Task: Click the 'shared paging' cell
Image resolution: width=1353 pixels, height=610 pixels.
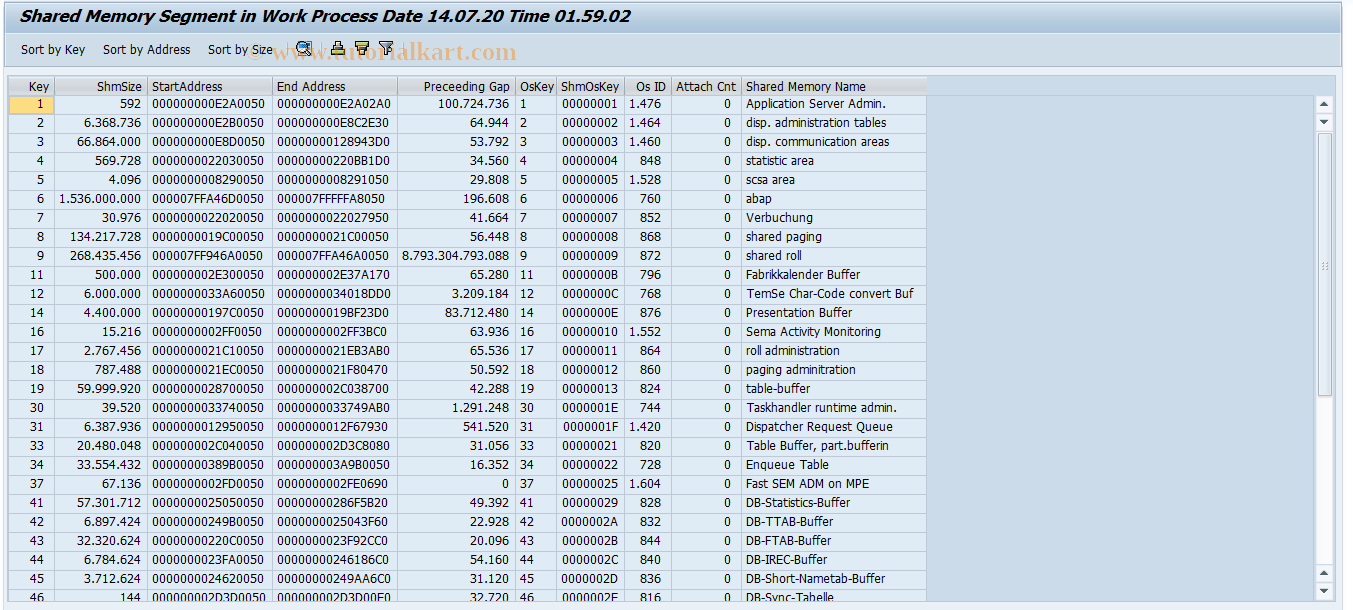Action: click(x=834, y=237)
